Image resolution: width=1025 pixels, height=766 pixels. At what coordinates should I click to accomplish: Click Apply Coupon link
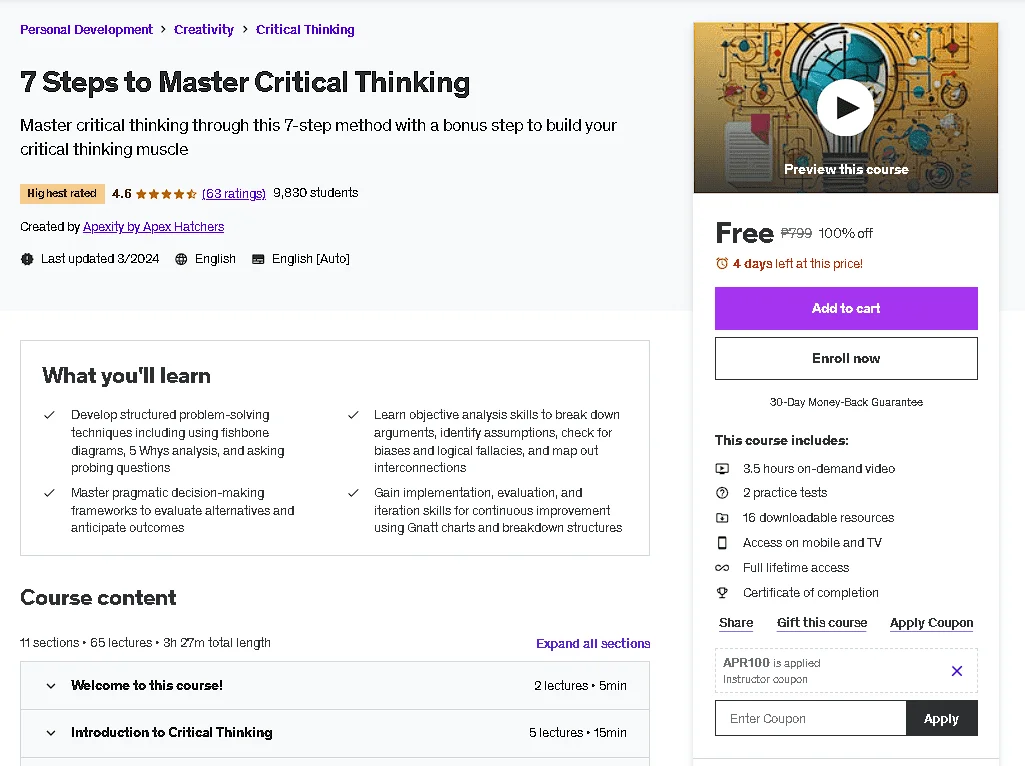[x=932, y=623]
